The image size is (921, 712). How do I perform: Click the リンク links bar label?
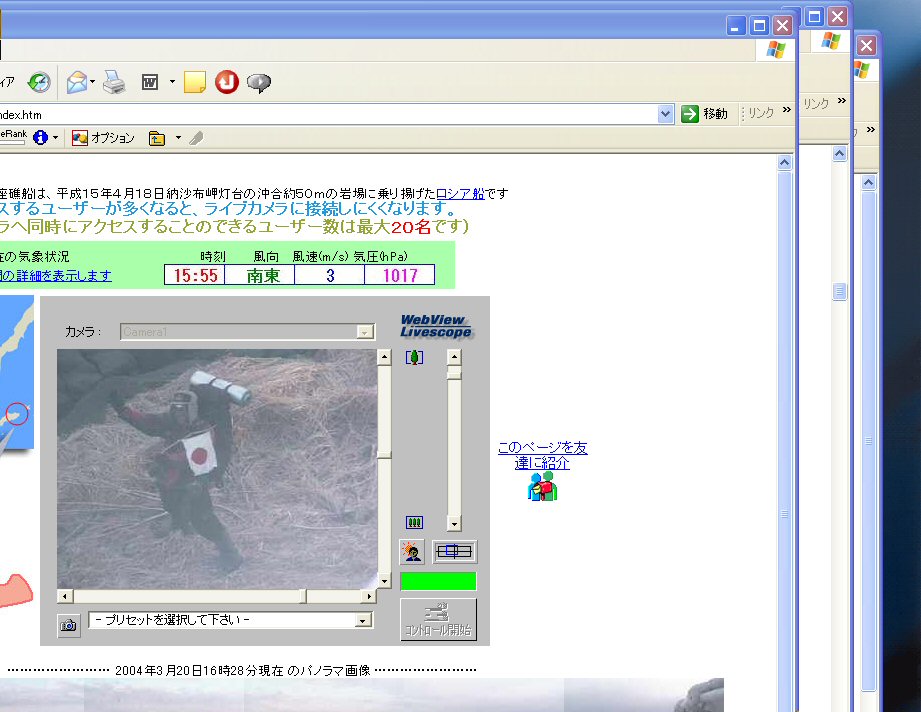[x=761, y=114]
